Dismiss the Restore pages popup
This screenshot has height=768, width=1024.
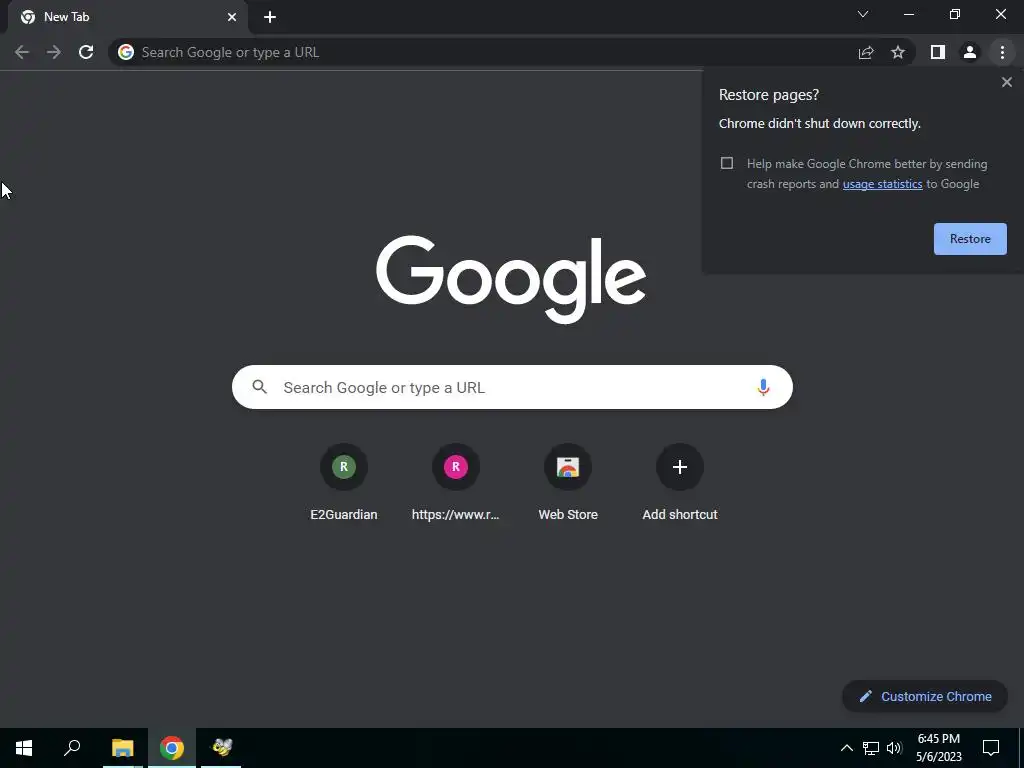click(x=1006, y=82)
